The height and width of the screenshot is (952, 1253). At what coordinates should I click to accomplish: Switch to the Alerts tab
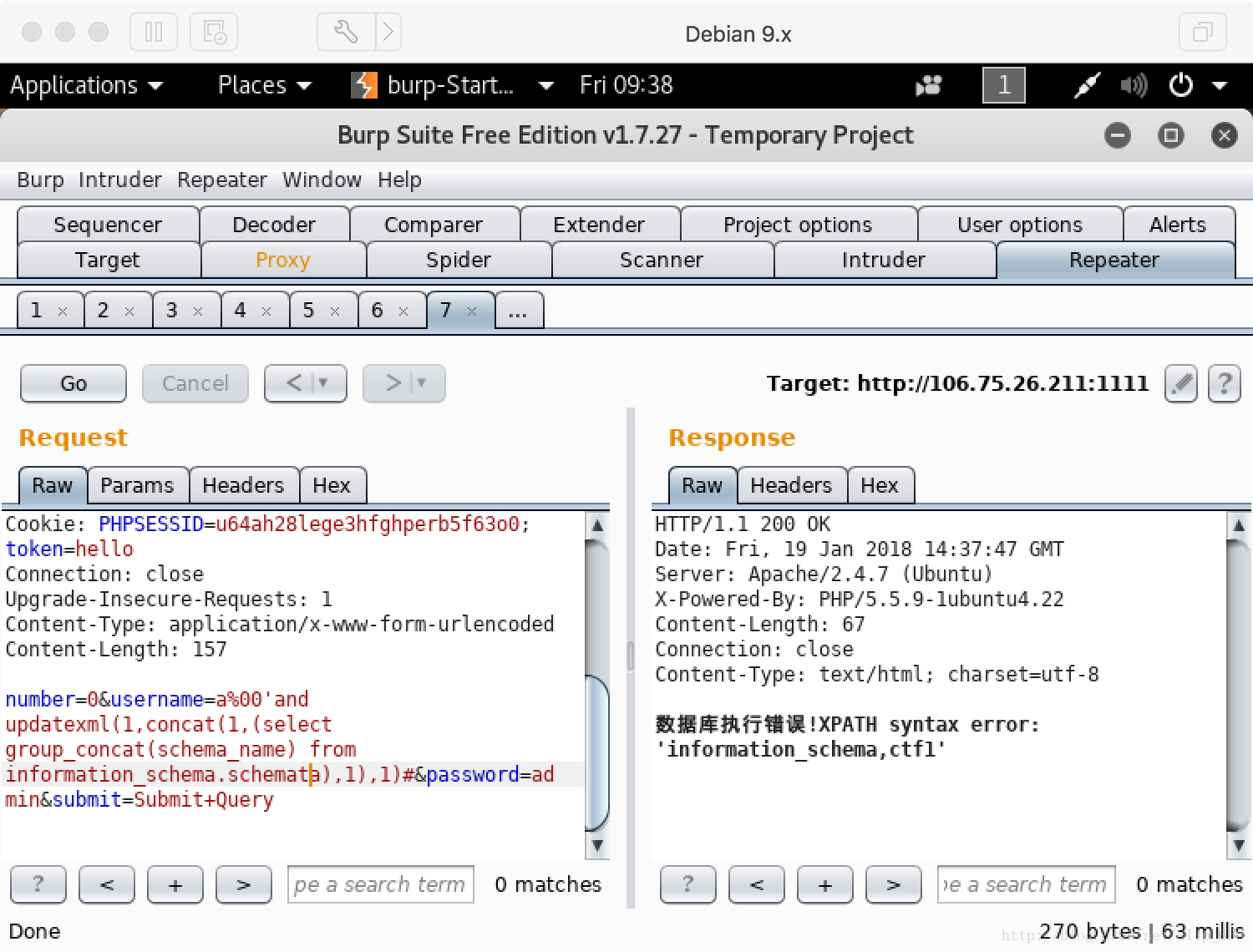1178,225
